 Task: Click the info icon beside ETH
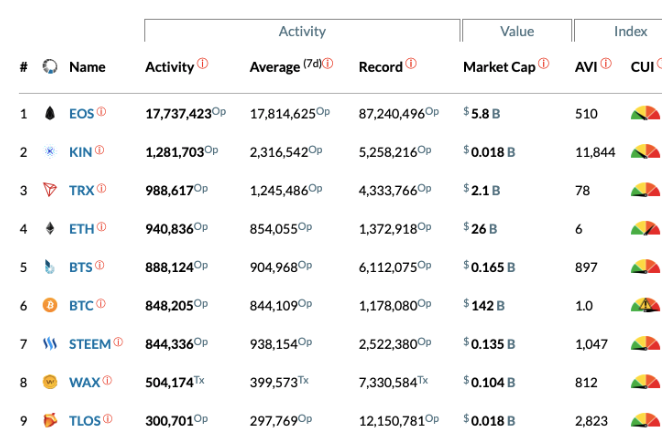[101, 227]
